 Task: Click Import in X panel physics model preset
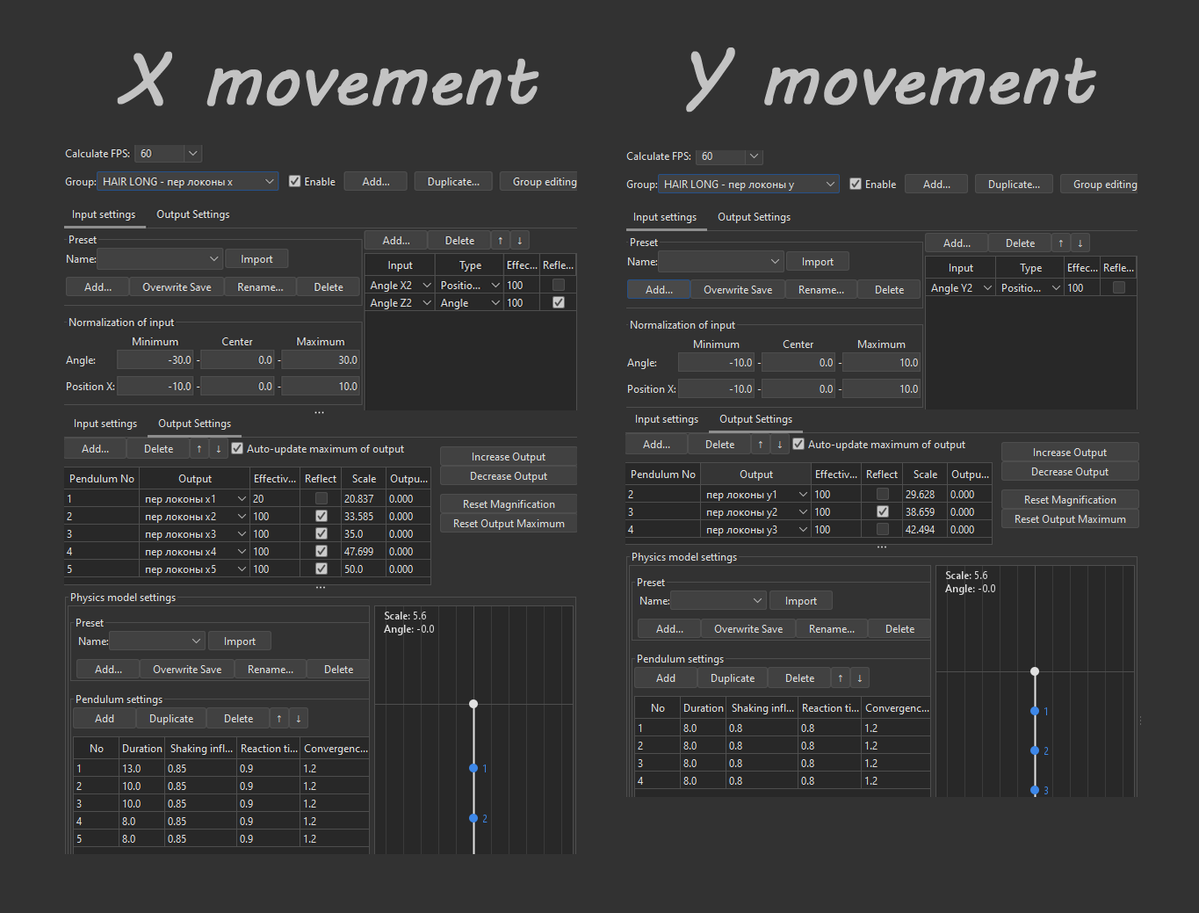click(x=239, y=642)
